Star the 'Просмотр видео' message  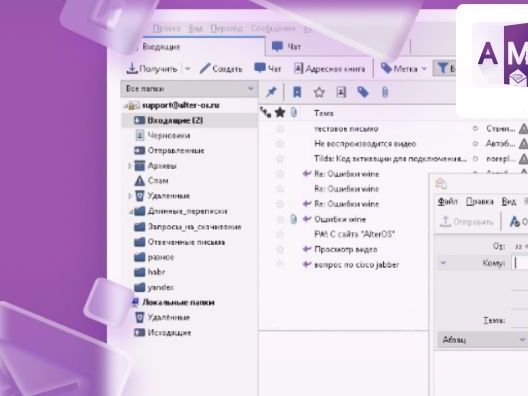point(280,250)
